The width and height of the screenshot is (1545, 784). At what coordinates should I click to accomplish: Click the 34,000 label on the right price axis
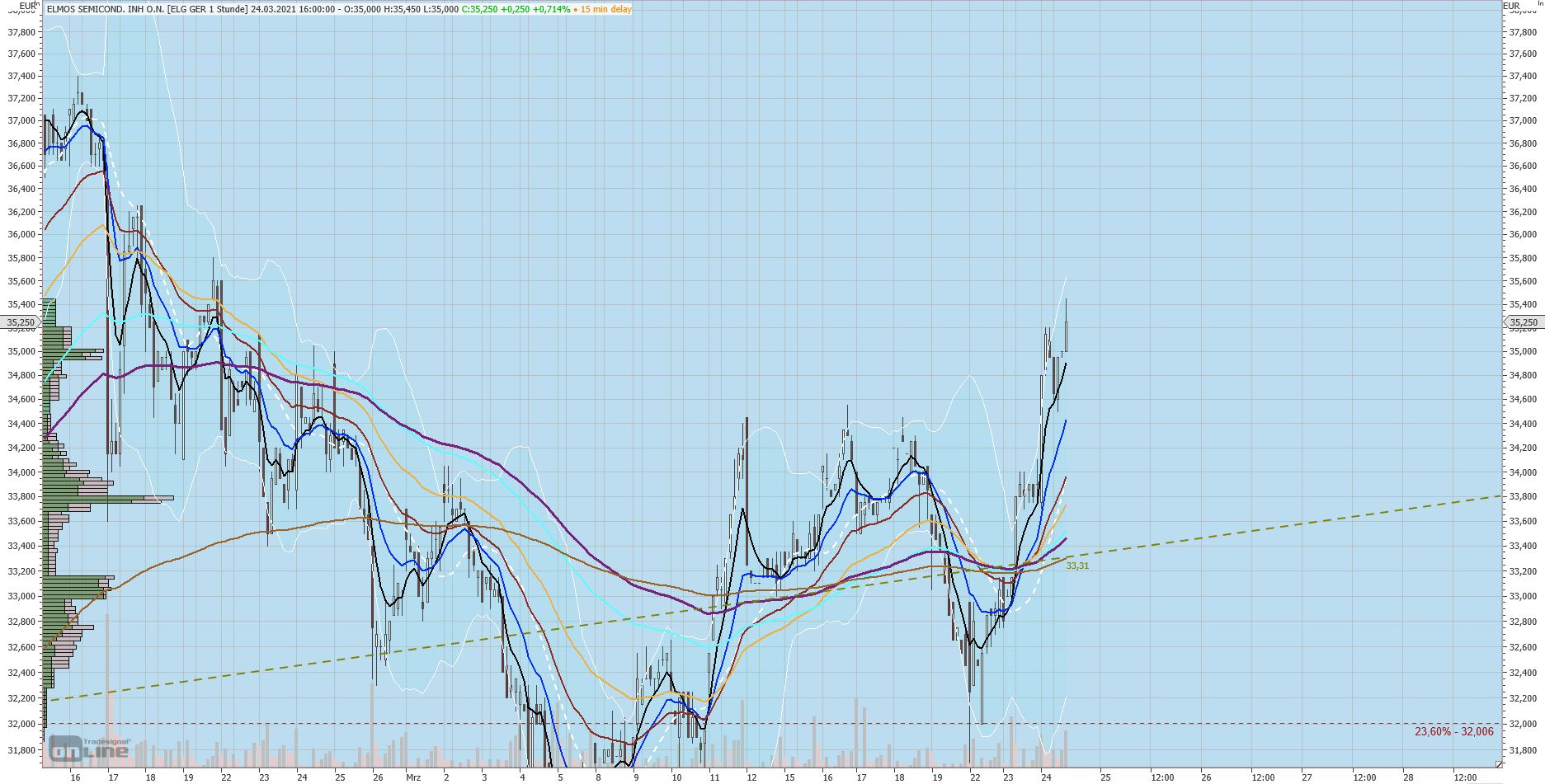click(1522, 473)
